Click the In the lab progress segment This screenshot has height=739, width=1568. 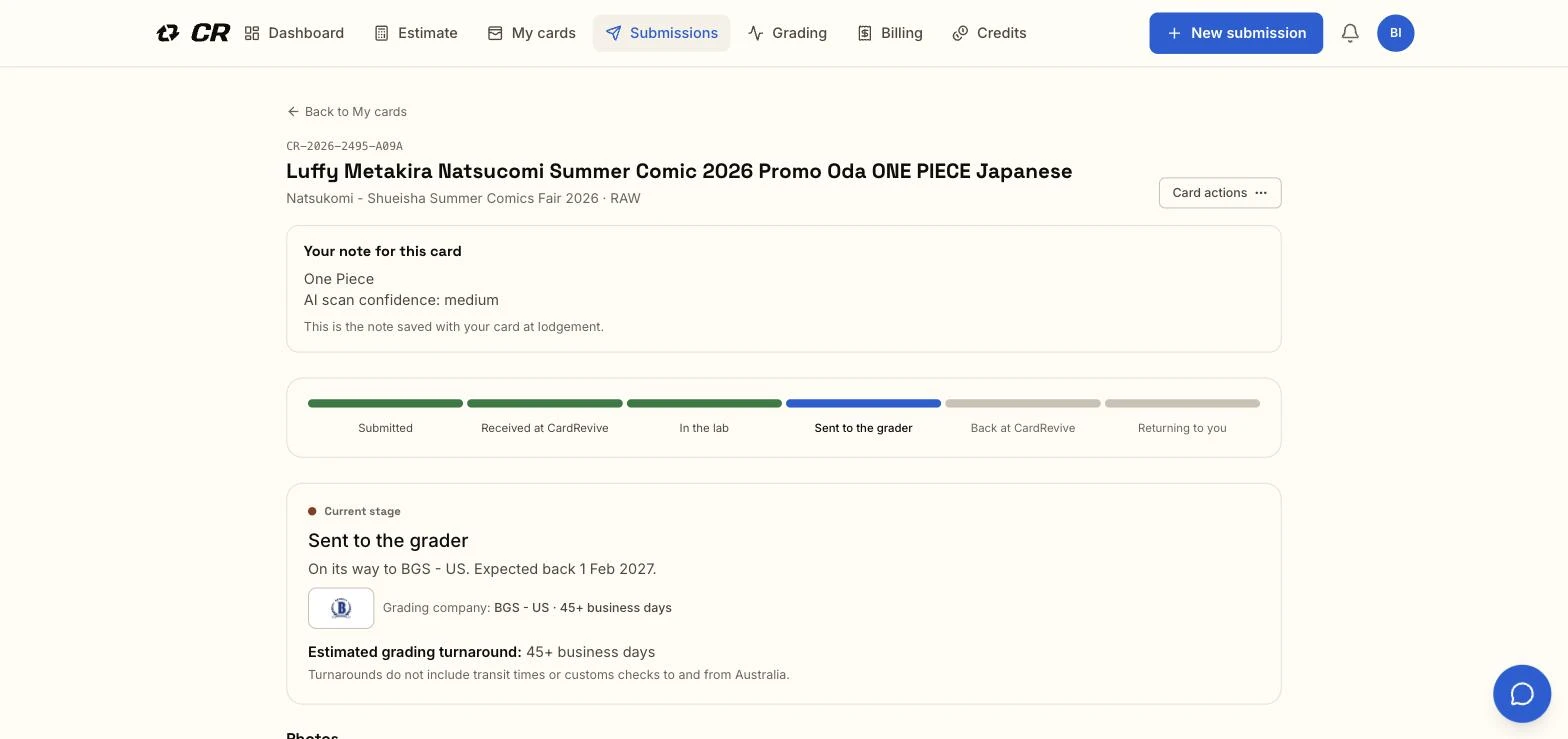(704, 404)
